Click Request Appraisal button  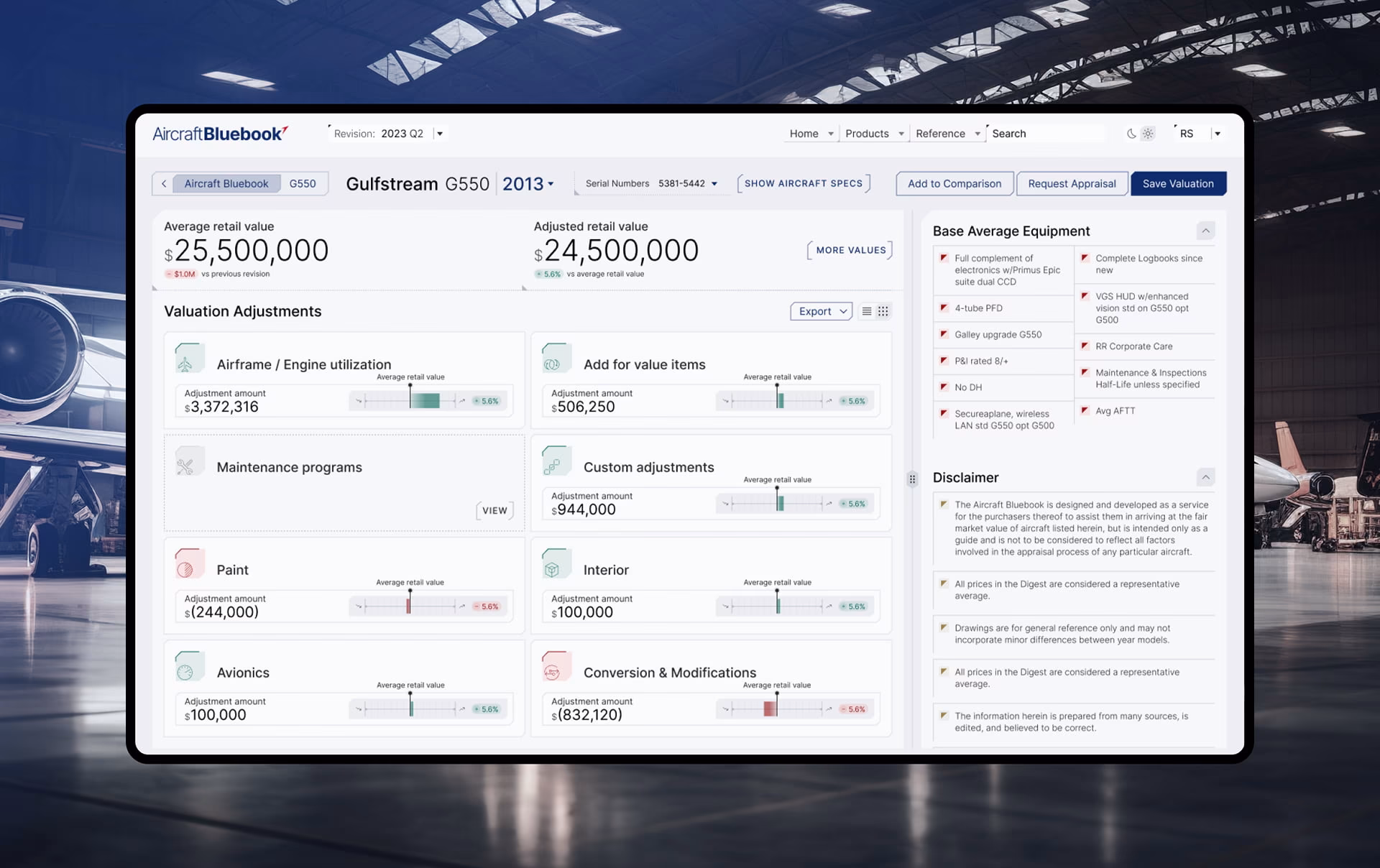(1072, 184)
